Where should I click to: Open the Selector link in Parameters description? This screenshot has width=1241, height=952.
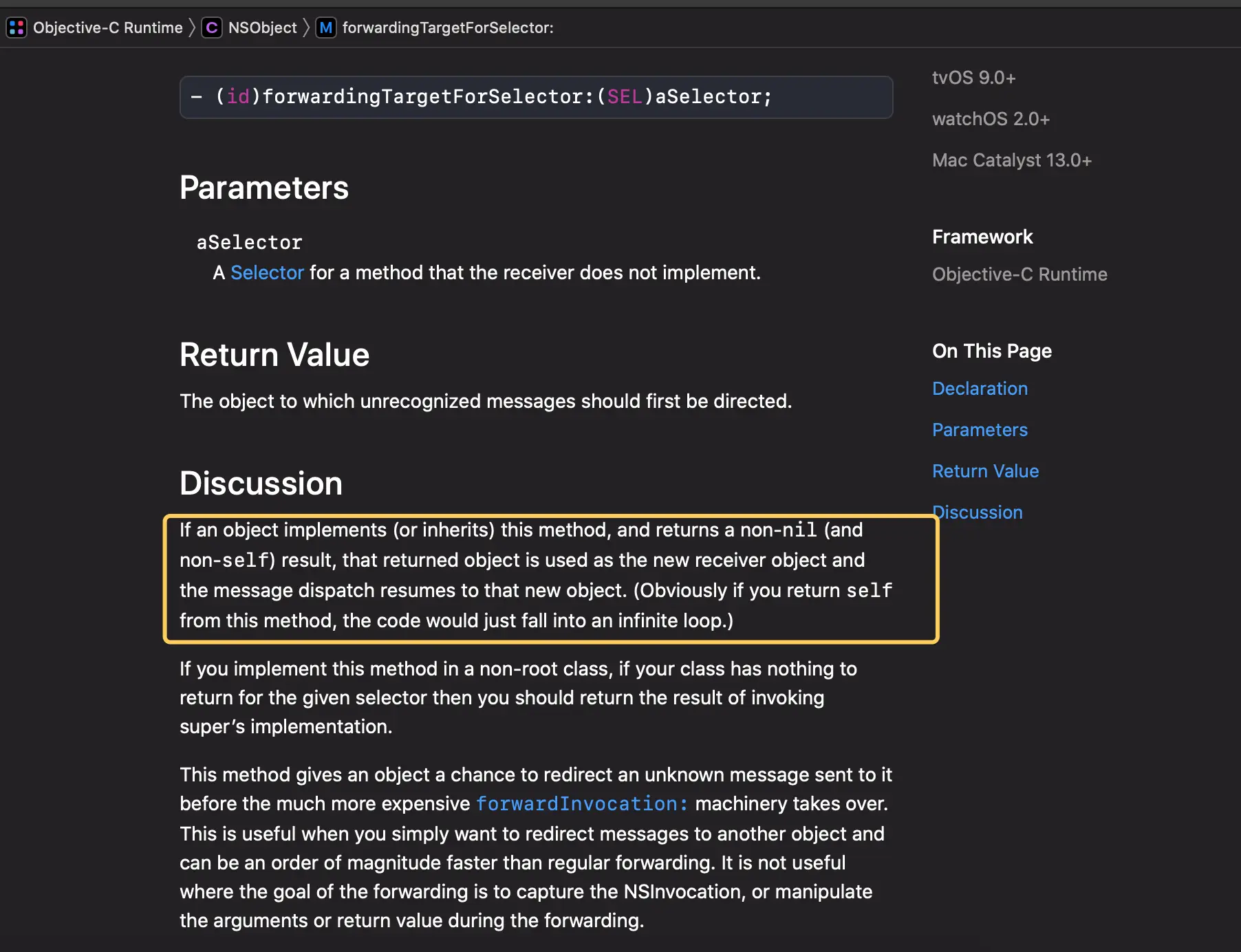point(267,273)
